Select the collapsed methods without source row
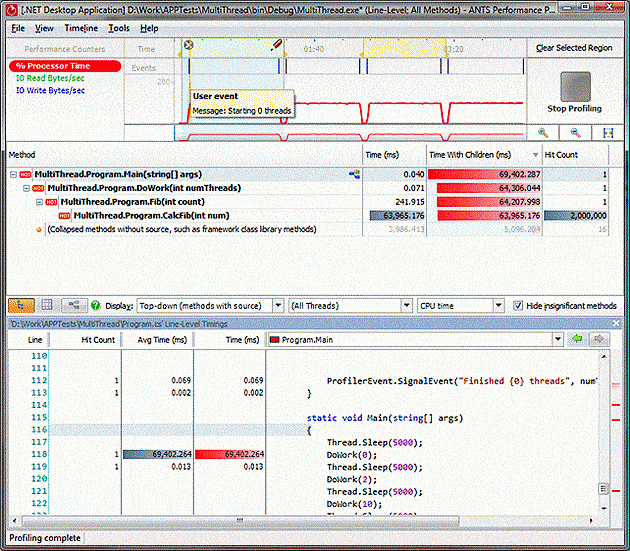 307,229
